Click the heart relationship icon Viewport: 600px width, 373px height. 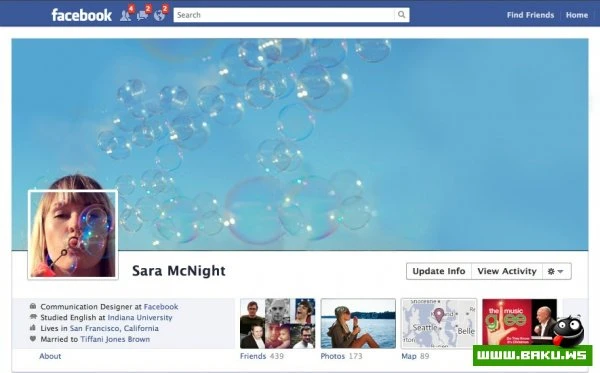point(33,339)
